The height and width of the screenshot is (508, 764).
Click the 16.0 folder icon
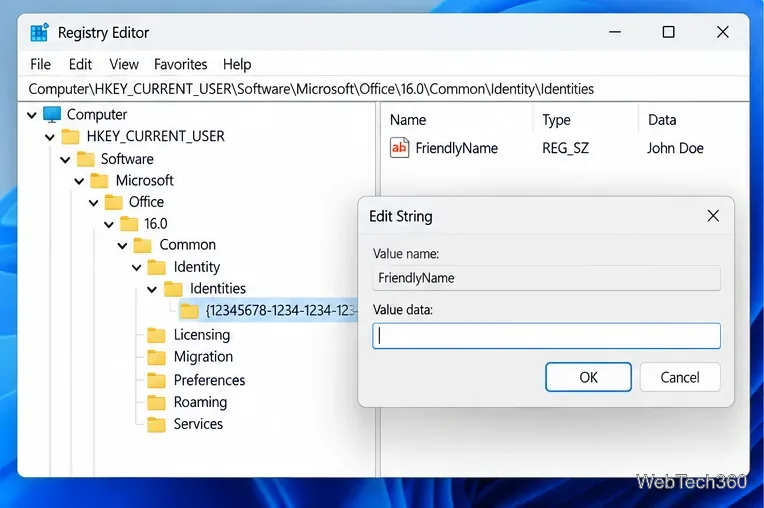click(129, 224)
